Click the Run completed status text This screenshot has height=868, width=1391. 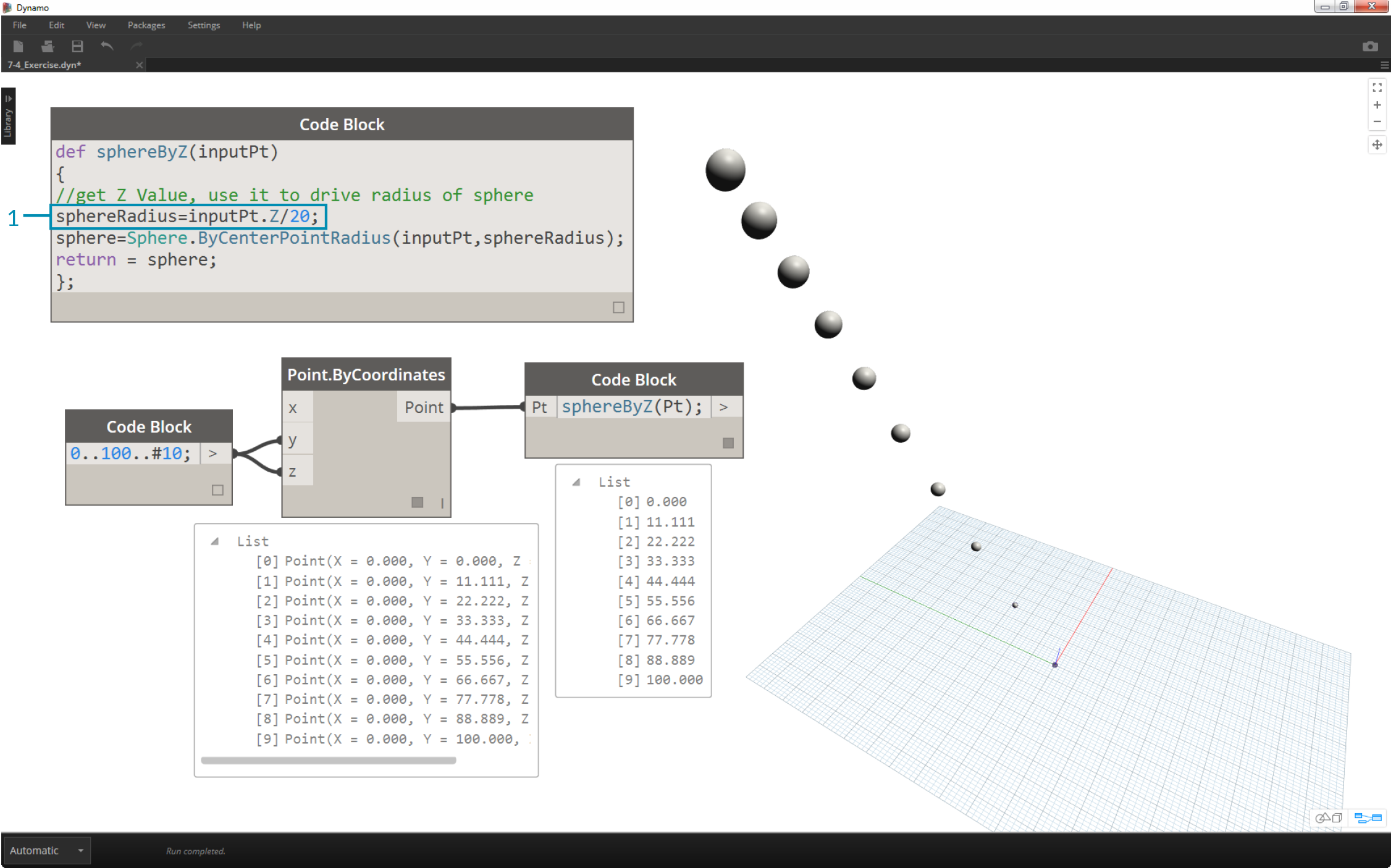click(x=196, y=851)
